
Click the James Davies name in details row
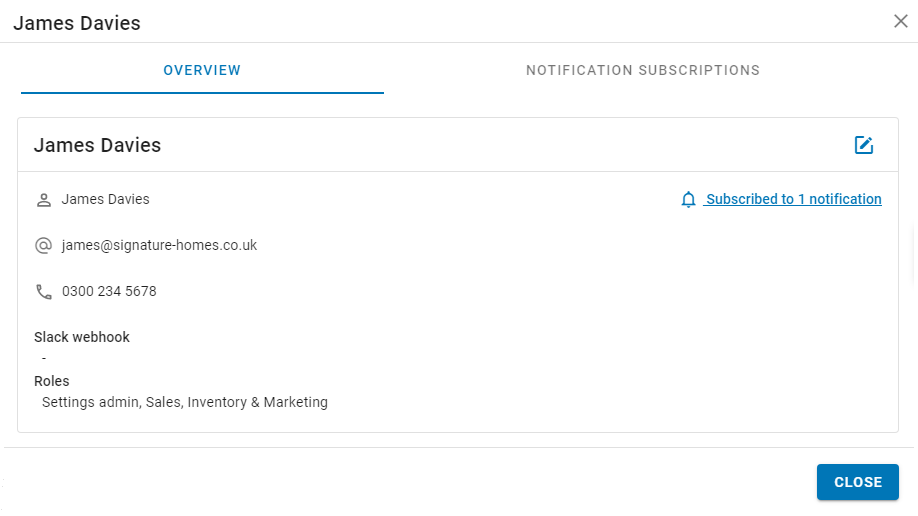105,199
